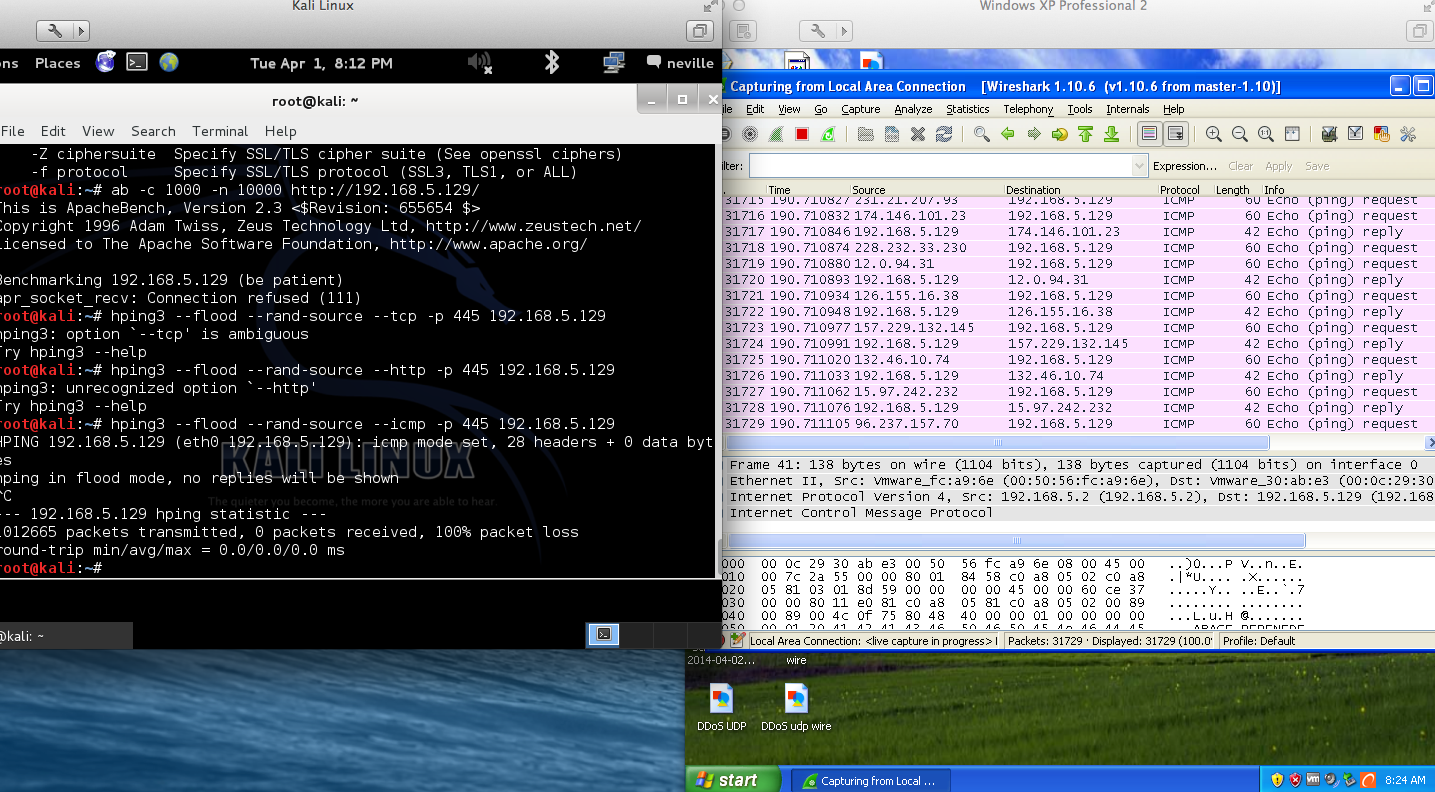Launch Iceweasel browser from Kali top panel
Viewport: 1435px width, 792px height.
click(105, 62)
